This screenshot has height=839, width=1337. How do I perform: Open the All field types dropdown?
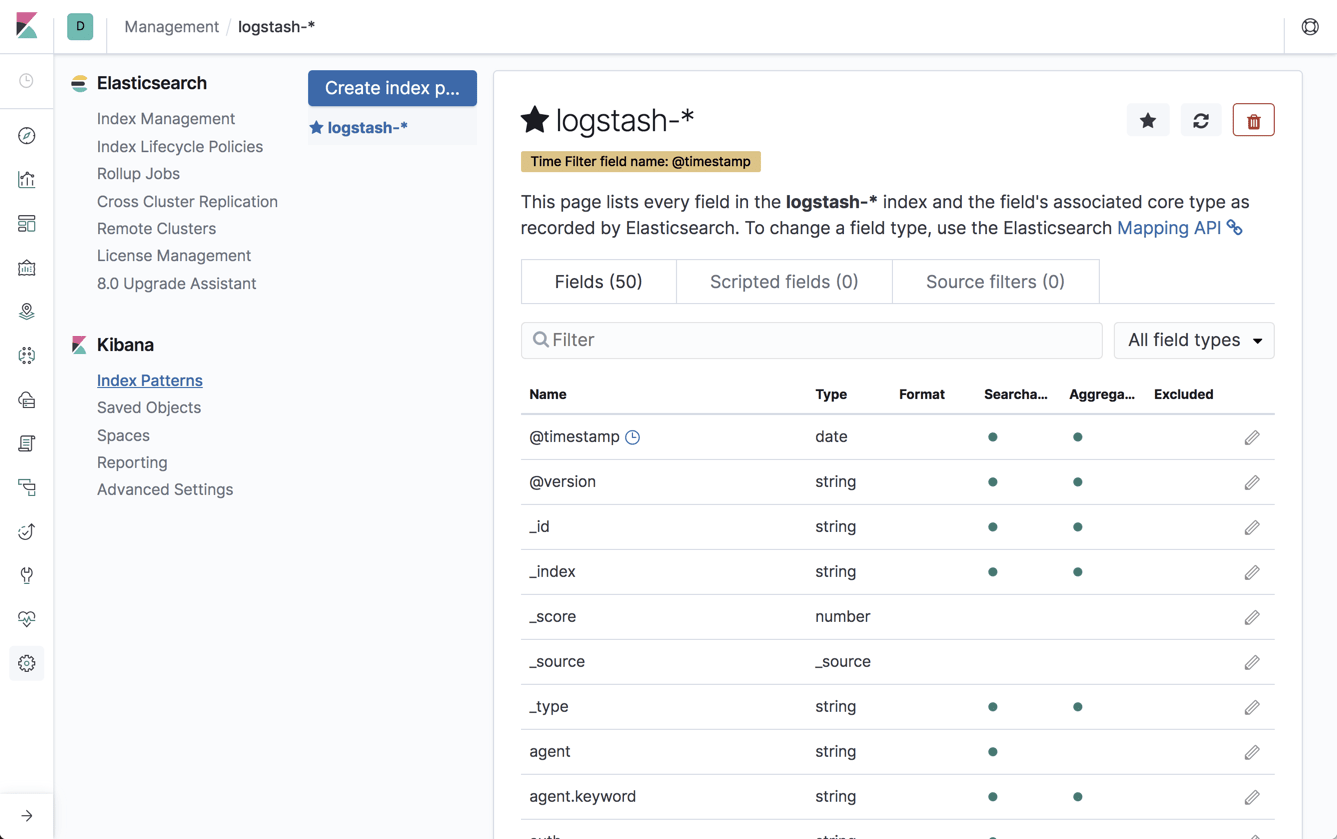click(x=1193, y=341)
